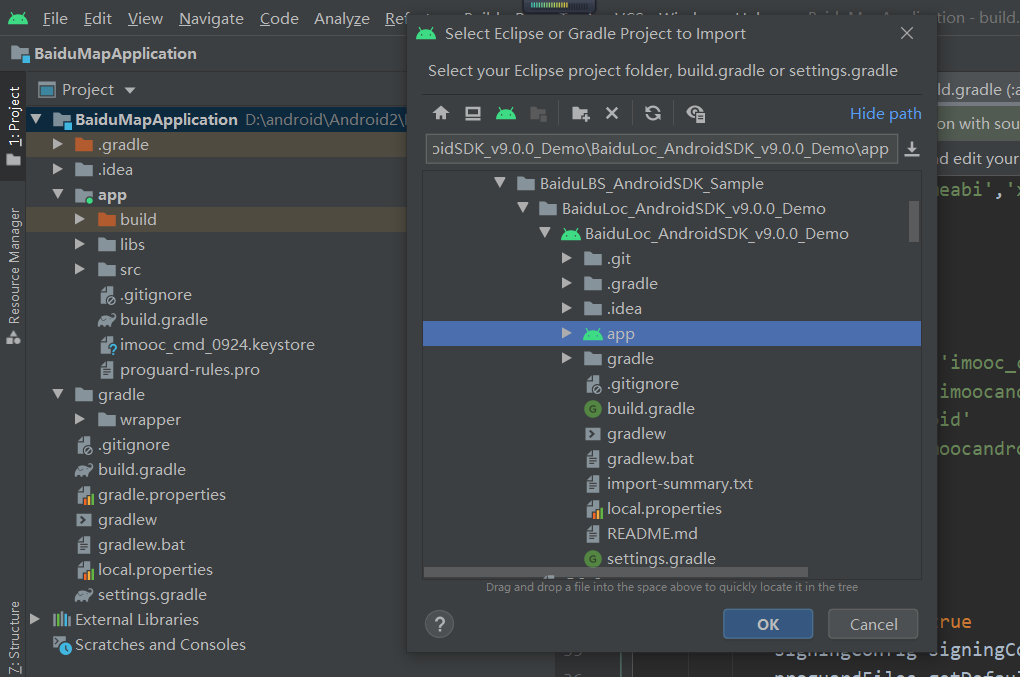Open the help question mark button
This screenshot has width=1020, height=677.
click(x=440, y=624)
